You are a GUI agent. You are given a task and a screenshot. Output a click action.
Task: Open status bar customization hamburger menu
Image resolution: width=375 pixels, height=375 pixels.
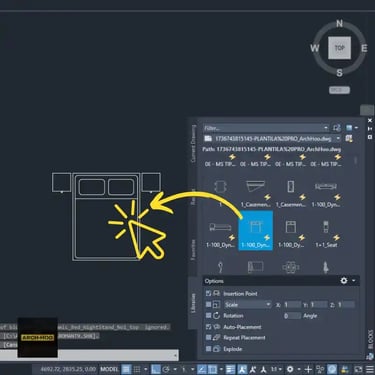(369, 369)
